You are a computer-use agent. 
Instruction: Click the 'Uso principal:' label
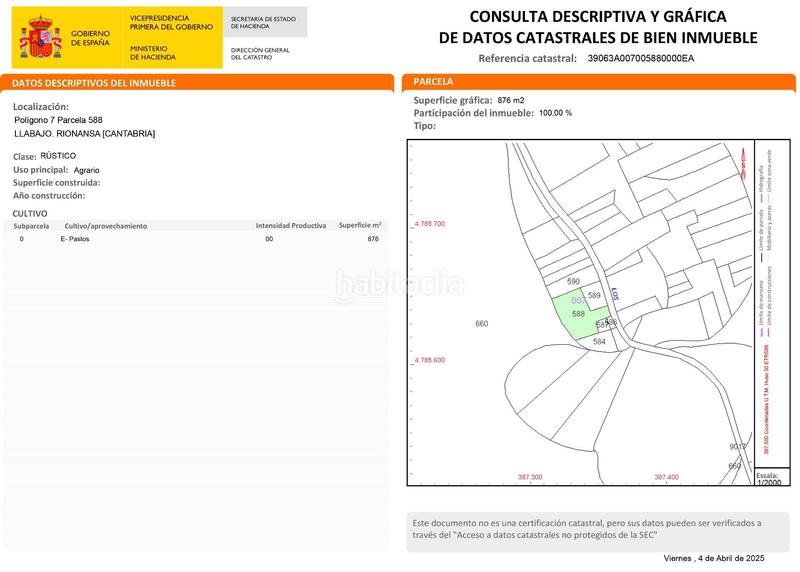[40, 170]
